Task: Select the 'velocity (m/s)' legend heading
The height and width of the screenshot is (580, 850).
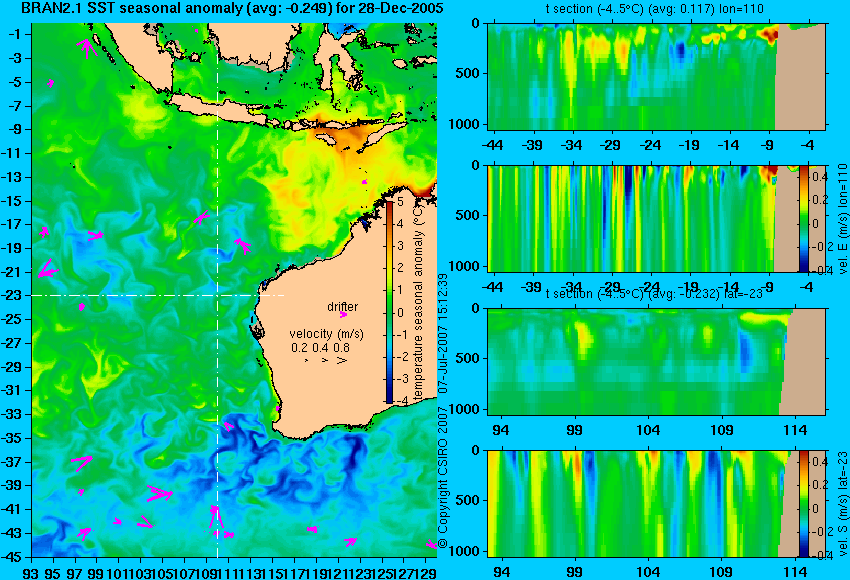Action: (x=326, y=334)
